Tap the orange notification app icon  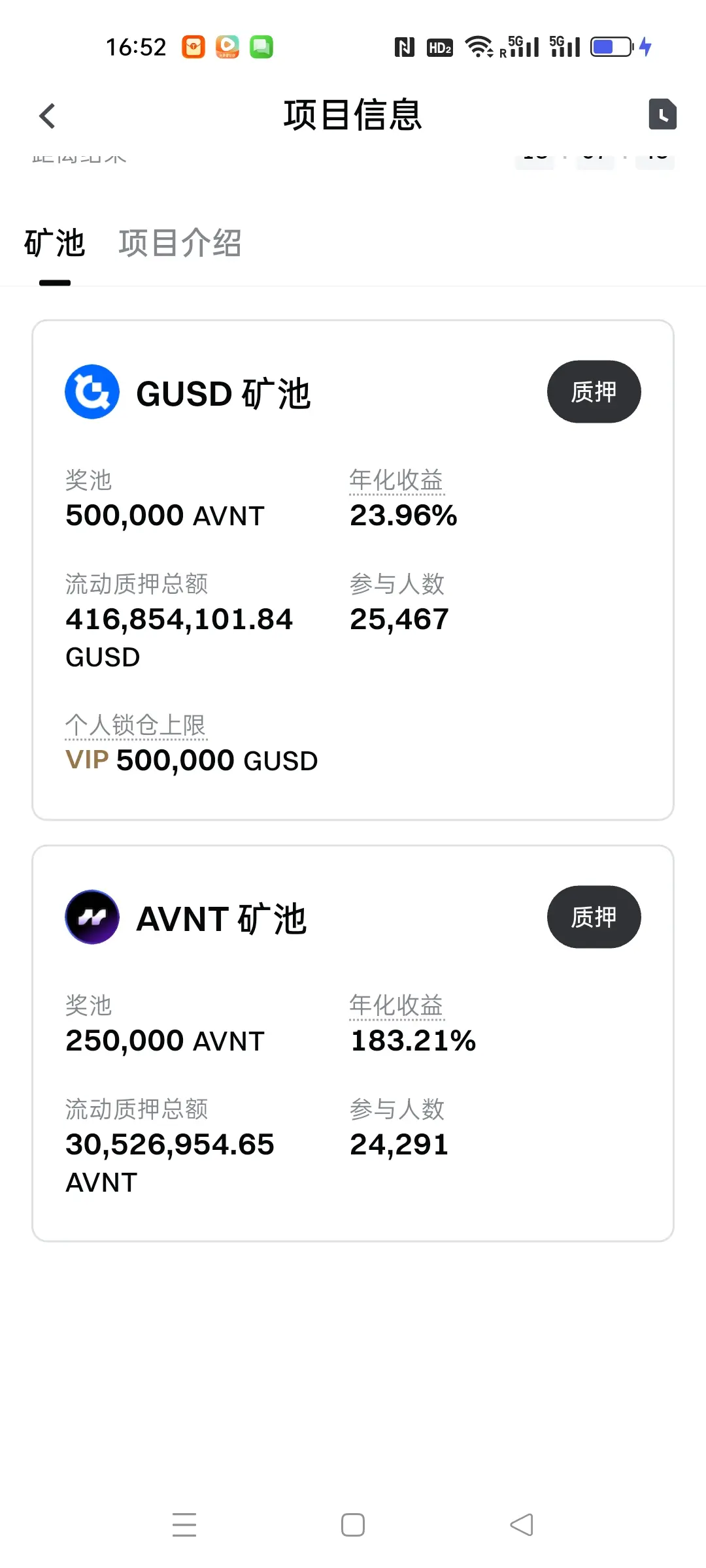193,47
